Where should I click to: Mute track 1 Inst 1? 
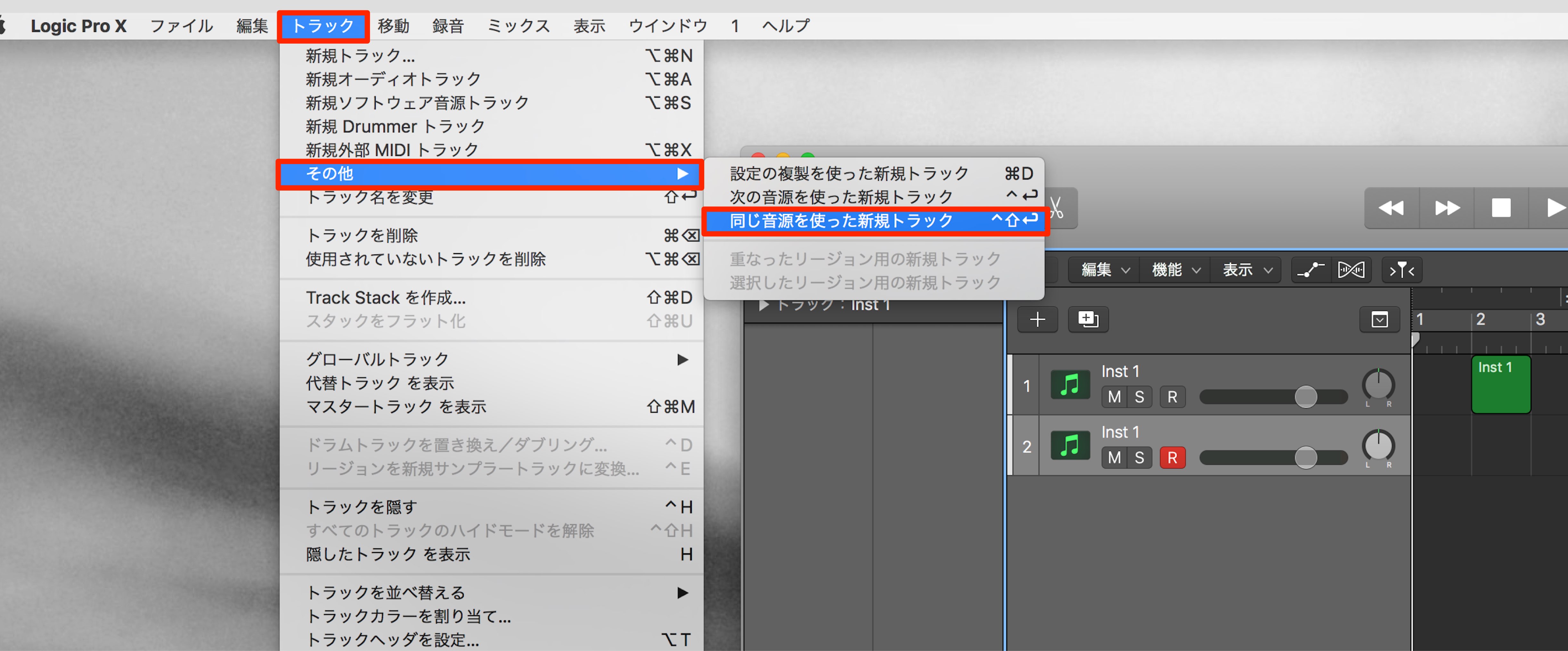[1114, 397]
